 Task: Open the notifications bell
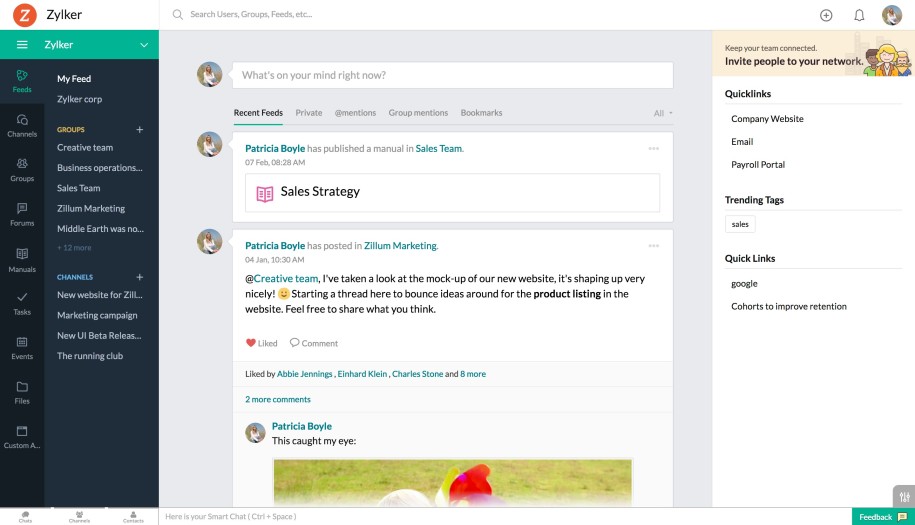pyautogui.click(x=859, y=15)
